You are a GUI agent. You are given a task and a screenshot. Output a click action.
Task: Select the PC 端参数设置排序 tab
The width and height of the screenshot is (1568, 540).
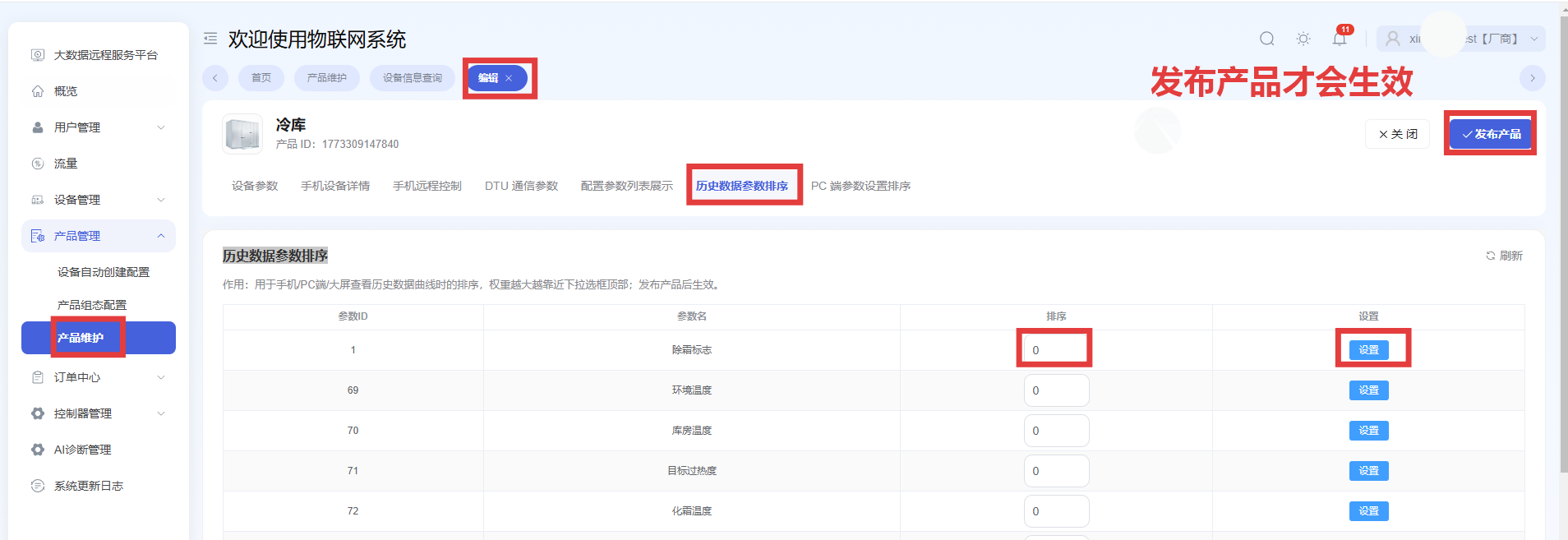pyautogui.click(x=860, y=186)
